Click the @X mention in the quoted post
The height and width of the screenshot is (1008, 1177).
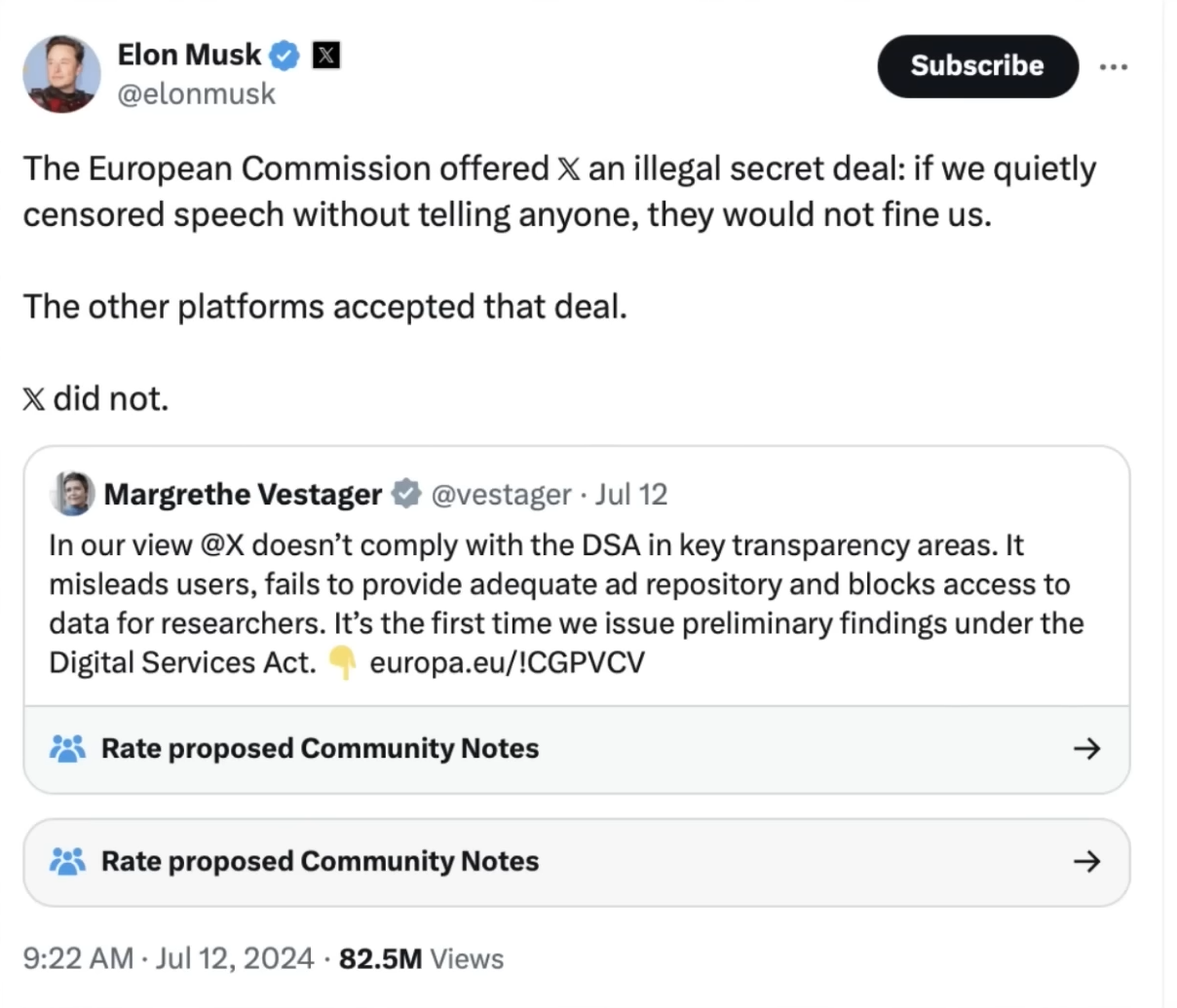click(222, 545)
